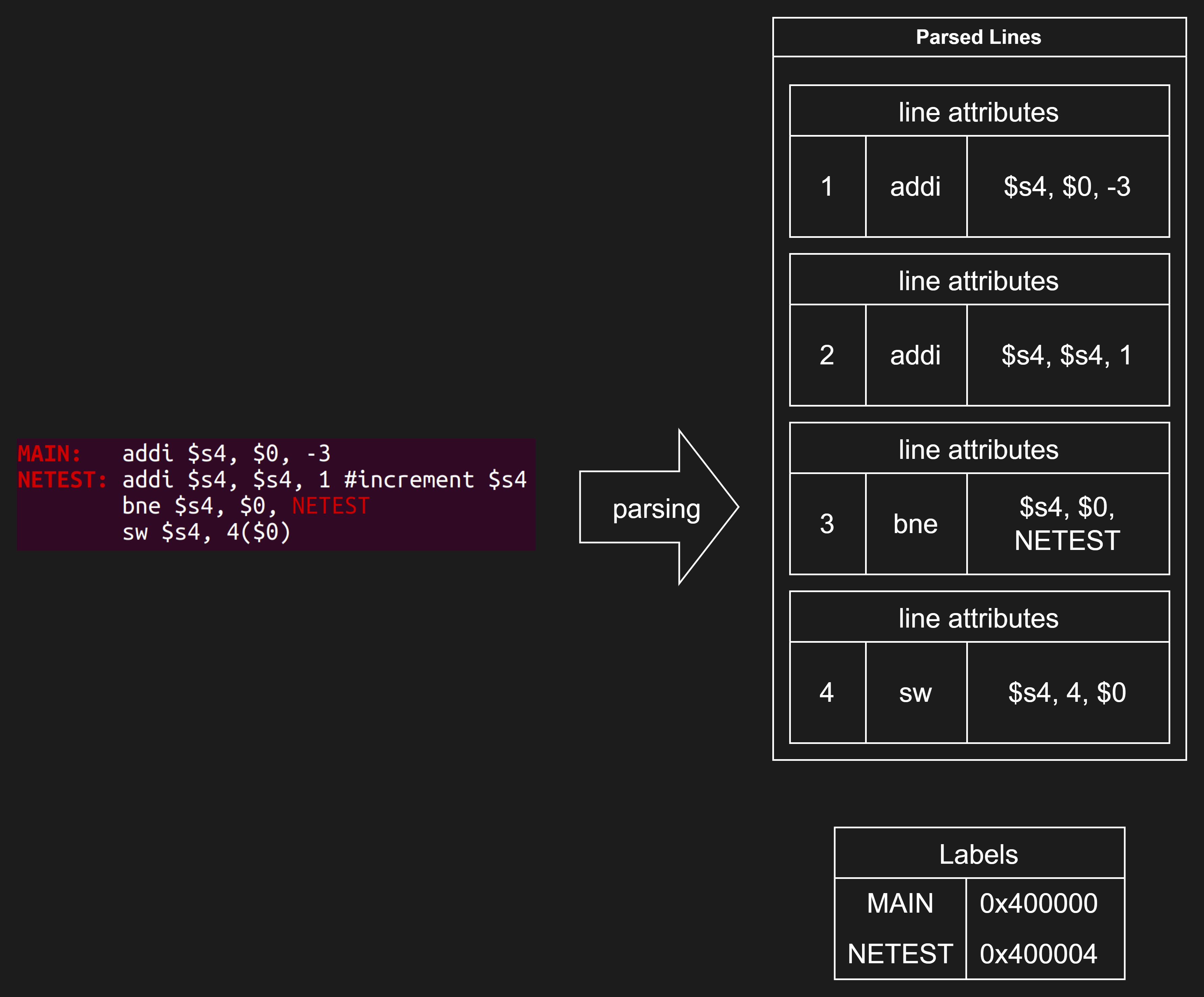Select the first line attributes header
The height and width of the screenshot is (997, 1204).
978,111
